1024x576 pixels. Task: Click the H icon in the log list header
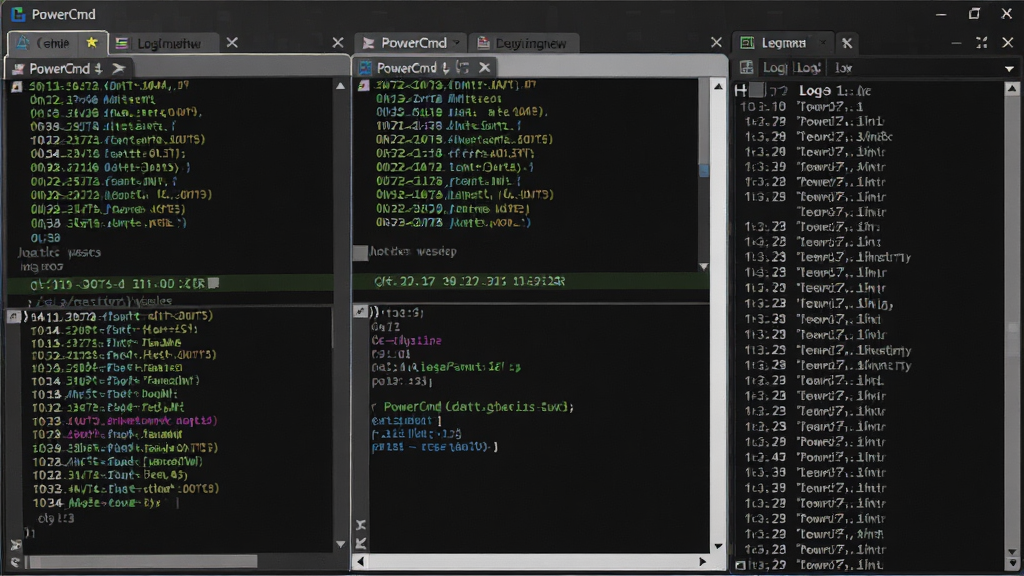pos(741,90)
